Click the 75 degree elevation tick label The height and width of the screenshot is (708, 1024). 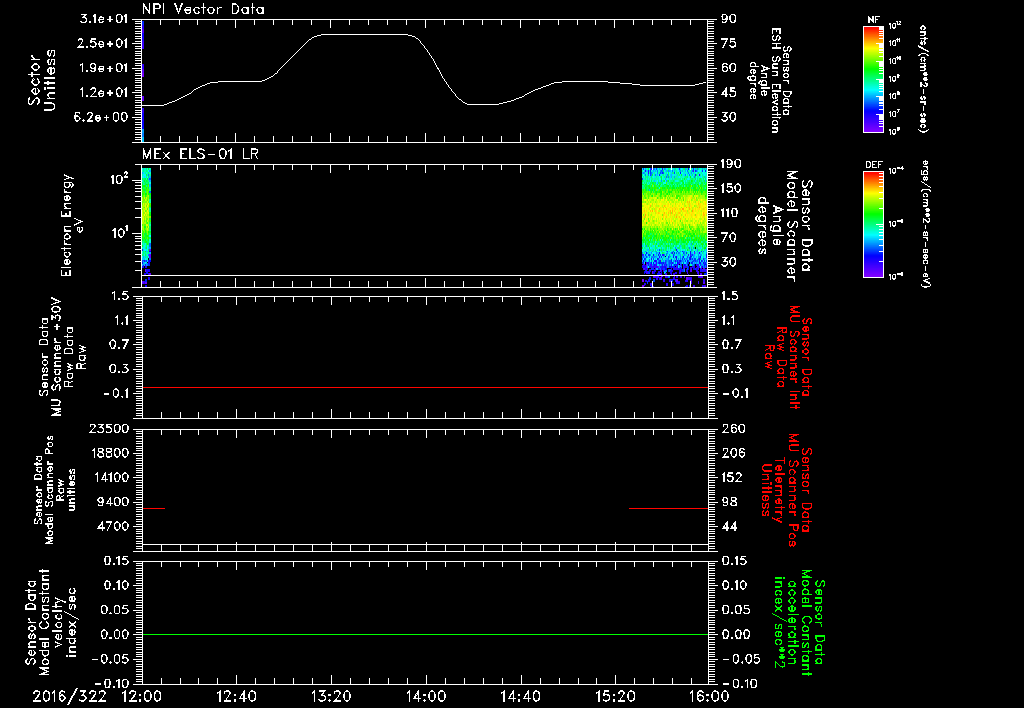(x=729, y=43)
